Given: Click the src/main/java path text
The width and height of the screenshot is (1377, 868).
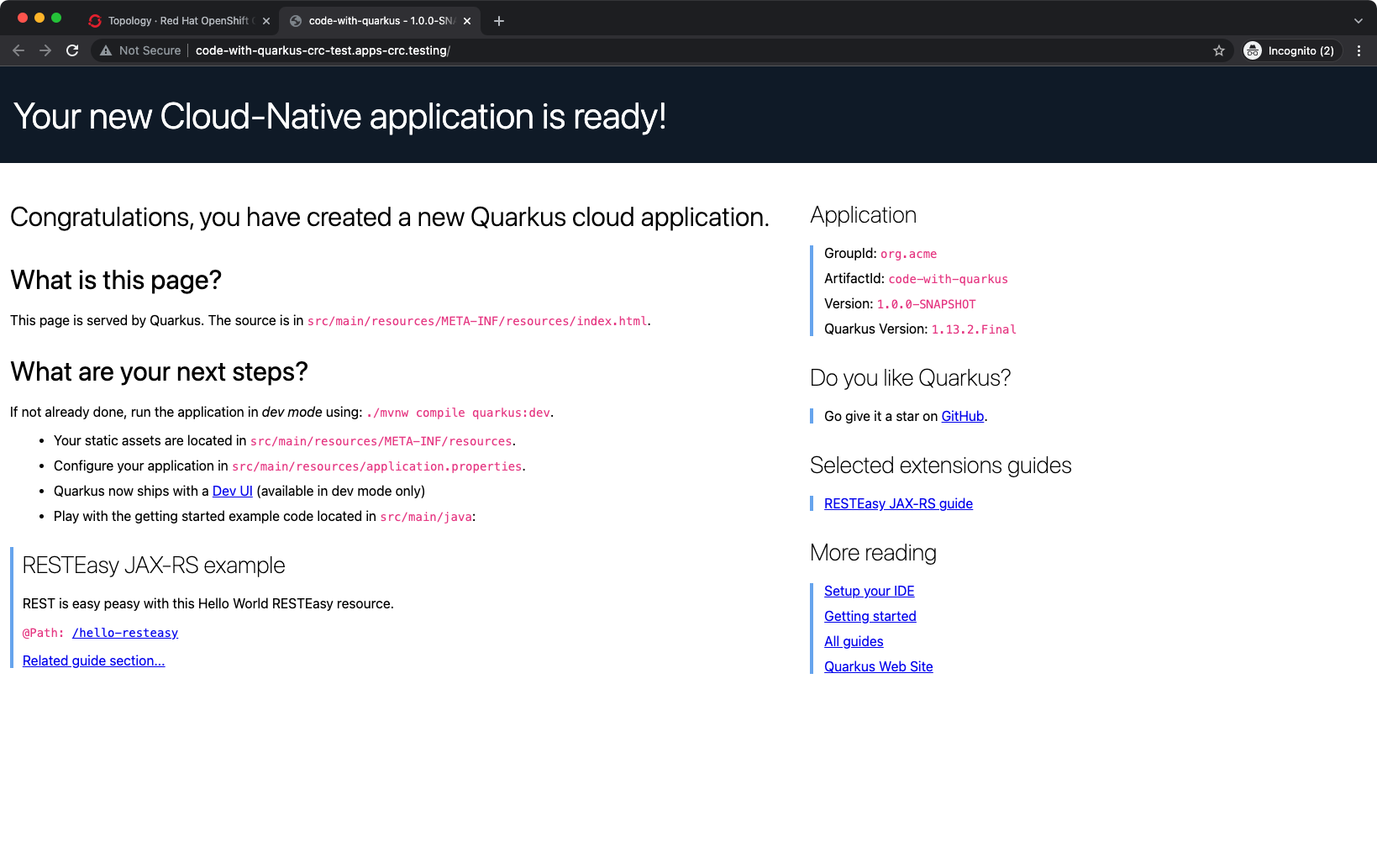Looking at the screenshot, I should 426,517.
